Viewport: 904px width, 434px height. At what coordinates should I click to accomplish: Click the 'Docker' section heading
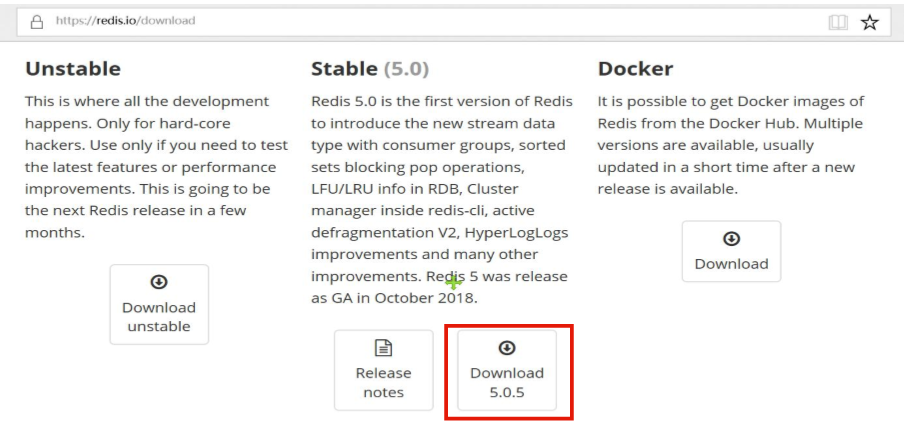(x=635, y=69)
